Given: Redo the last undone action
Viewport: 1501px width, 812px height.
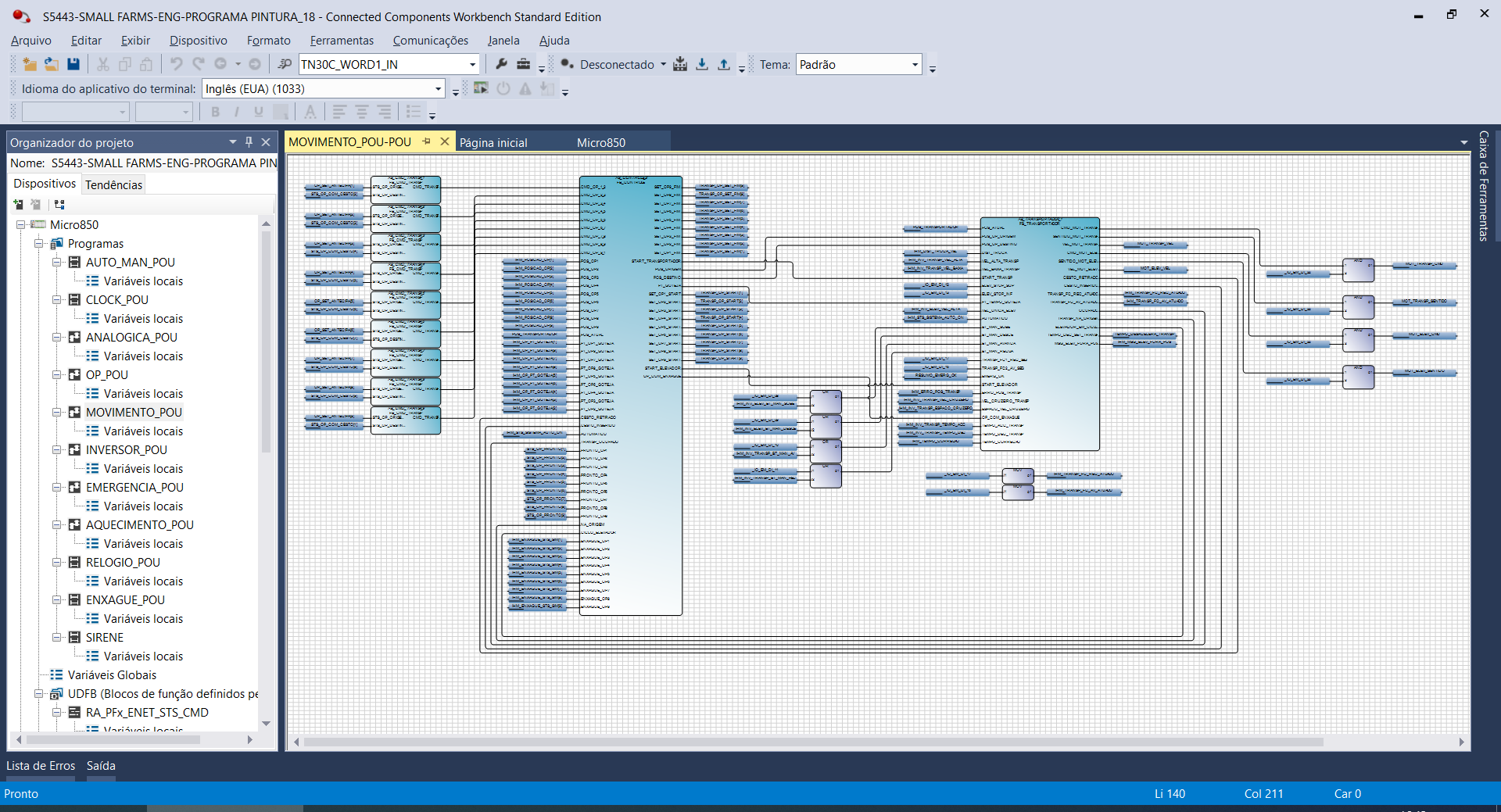Looking at the screenshot, I should [199, 64].
